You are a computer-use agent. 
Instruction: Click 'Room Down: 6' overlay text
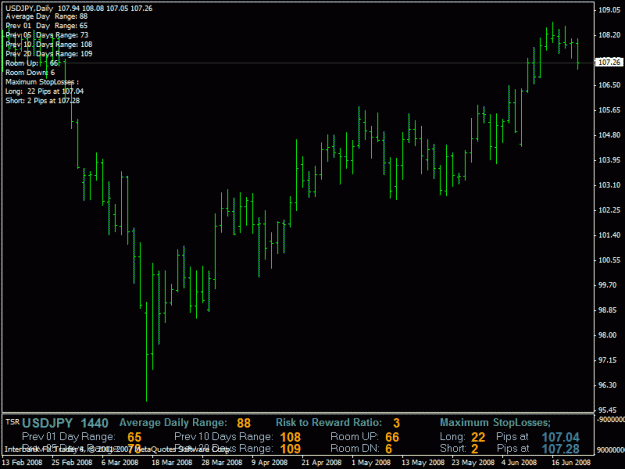(30, 72)
